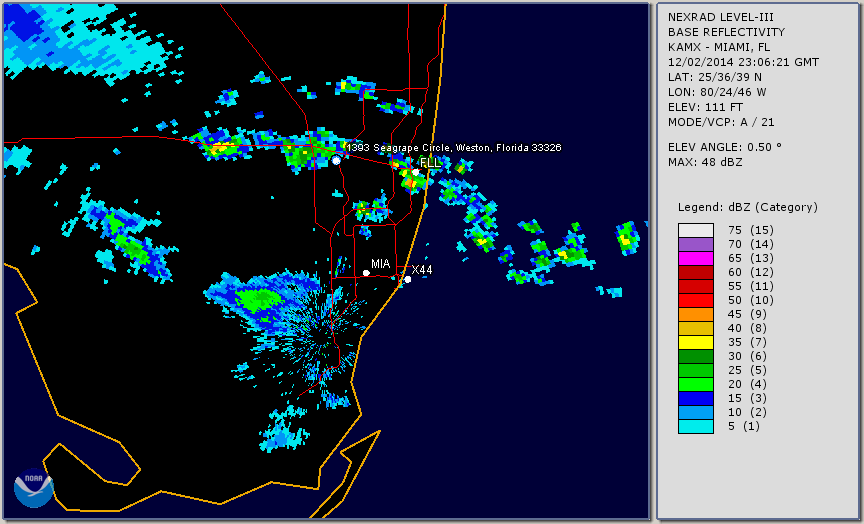This screenshot has height=524, width=864.
Task: Click the 'MIA' map label
Action: (381, 264)
